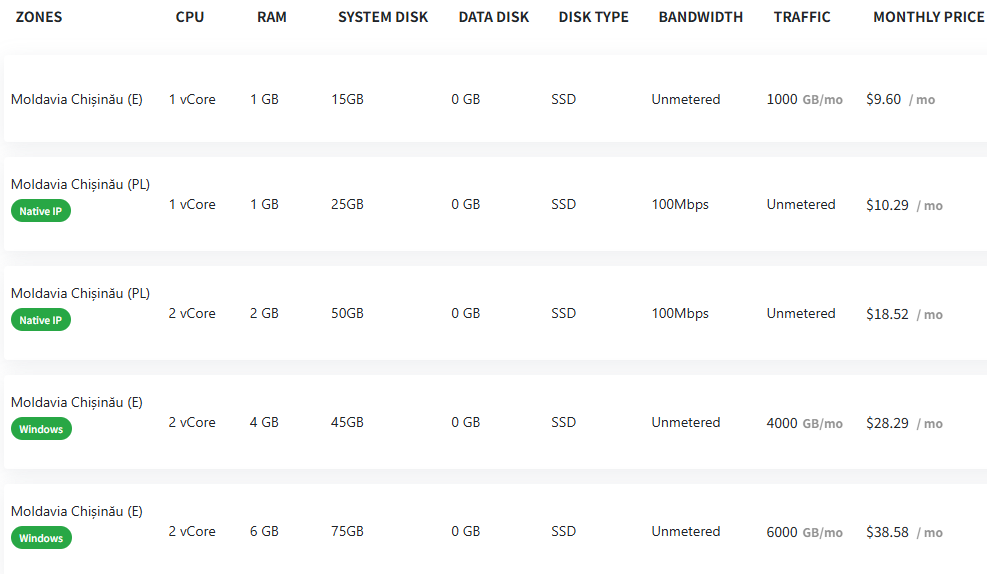Click the DISK TYPE column header
Image resolution: width=987 pixels, height=574 pixels.
593,17
